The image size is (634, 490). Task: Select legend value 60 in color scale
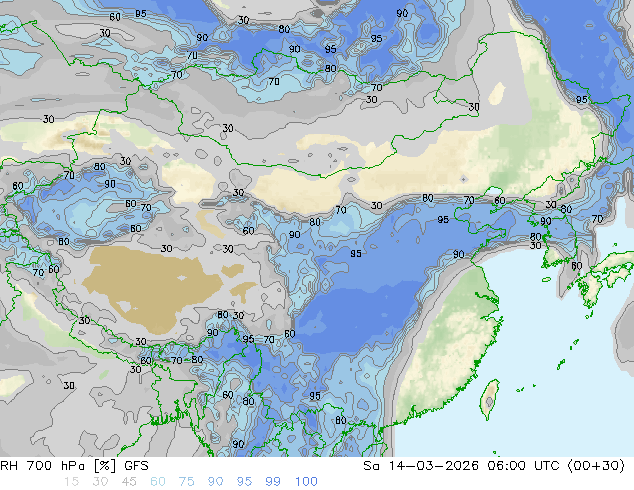(158, 482)
